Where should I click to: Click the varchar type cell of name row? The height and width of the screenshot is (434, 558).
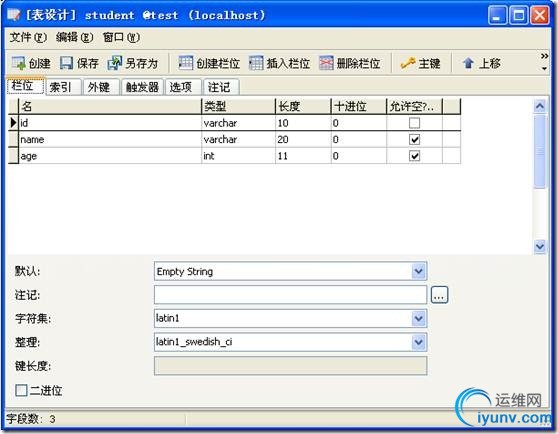coord(238,139)
